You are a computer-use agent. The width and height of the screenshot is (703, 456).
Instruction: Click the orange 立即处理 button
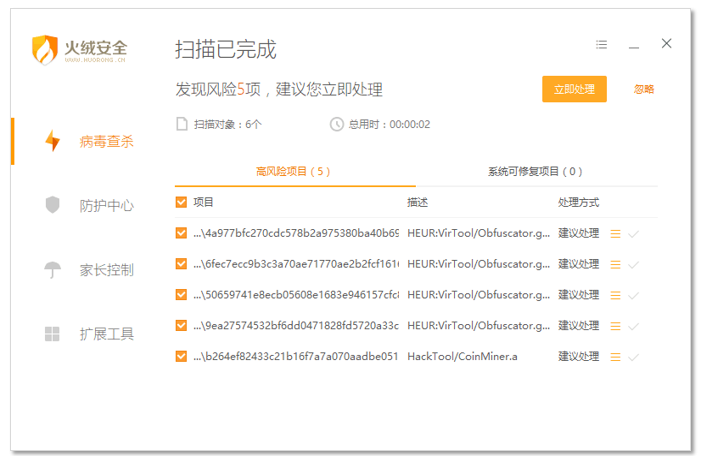pyautogui.click(x=574, y=89)
